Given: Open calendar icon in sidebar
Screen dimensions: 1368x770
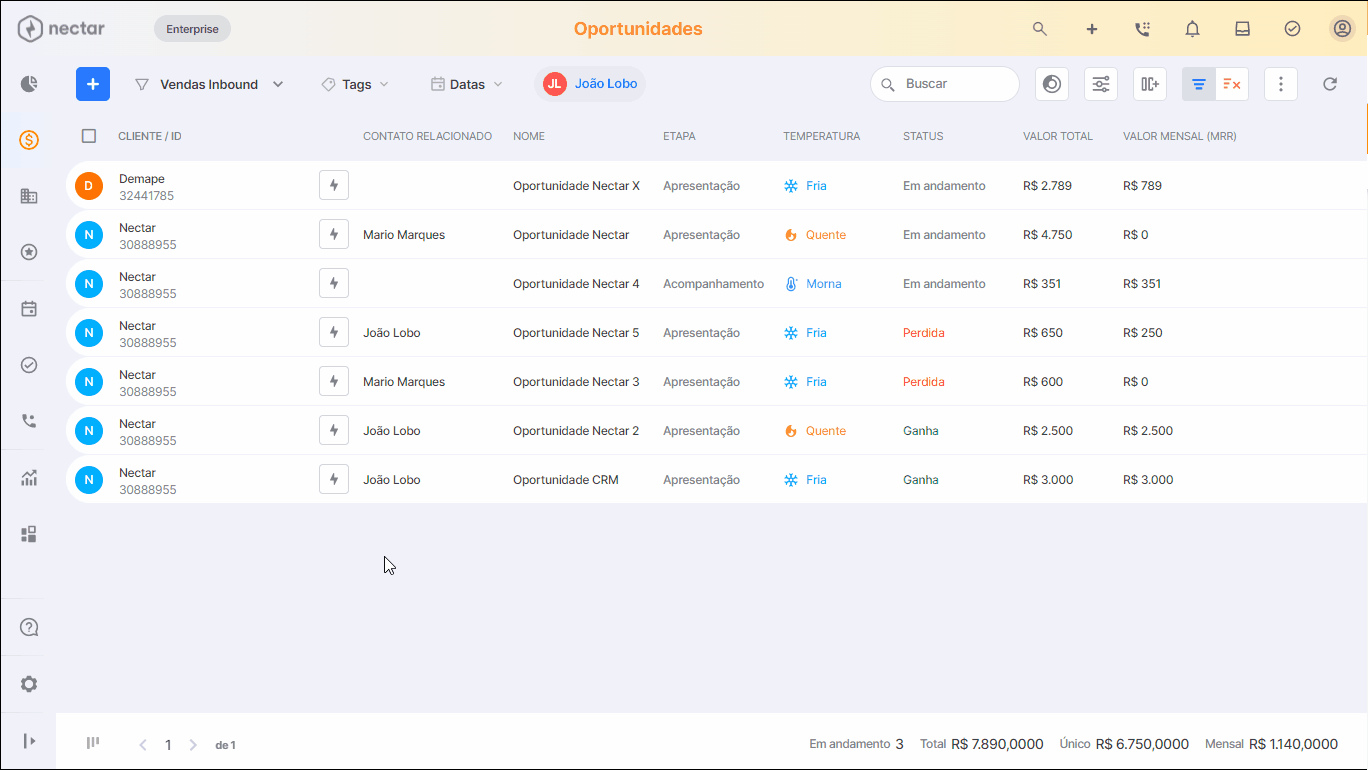Looking at the screenshot, I should click(x=29, y=309).
